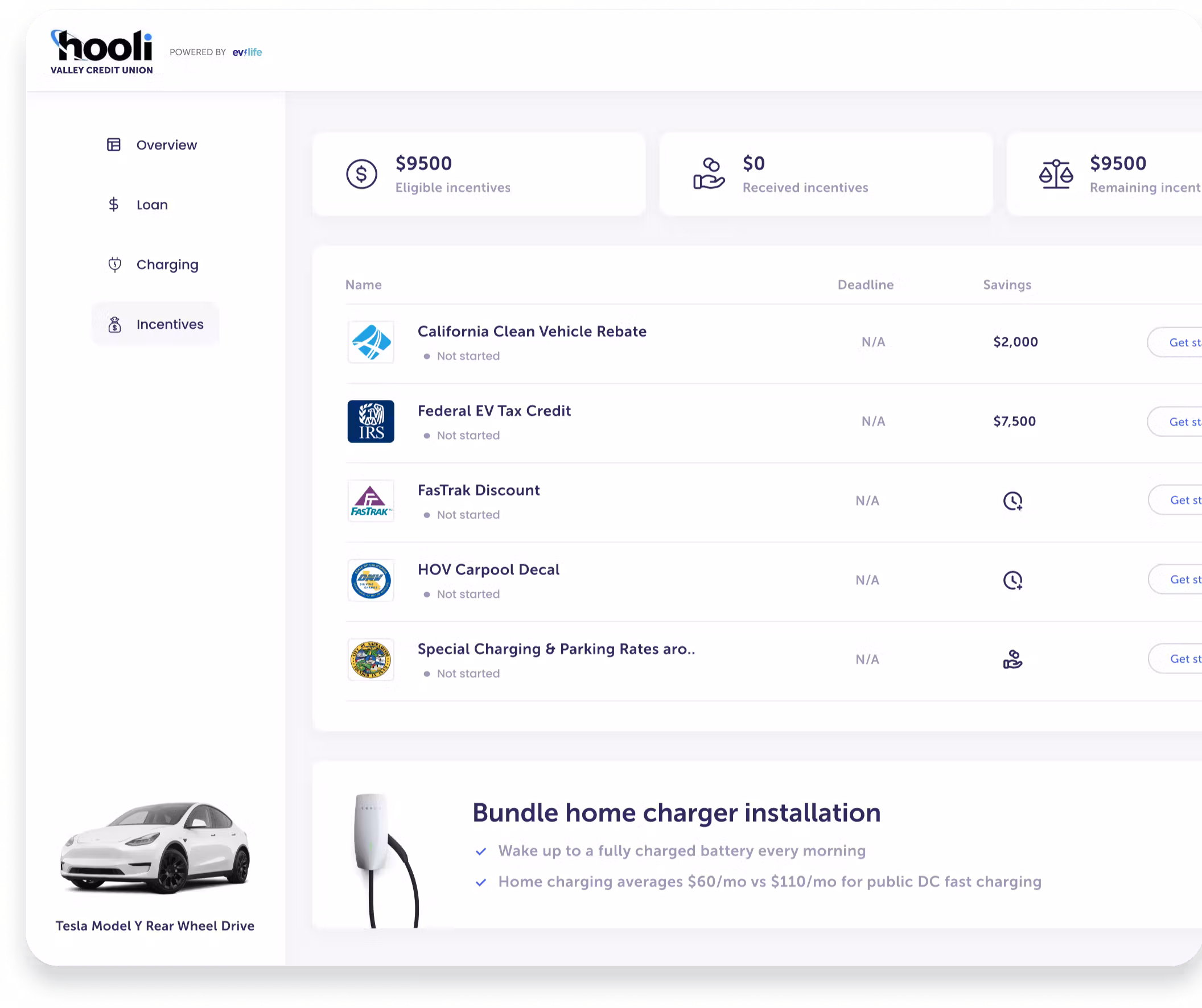
Task: Click the IRS Federal EV Tax Credit logo
Action: click(x=371, y=422)
